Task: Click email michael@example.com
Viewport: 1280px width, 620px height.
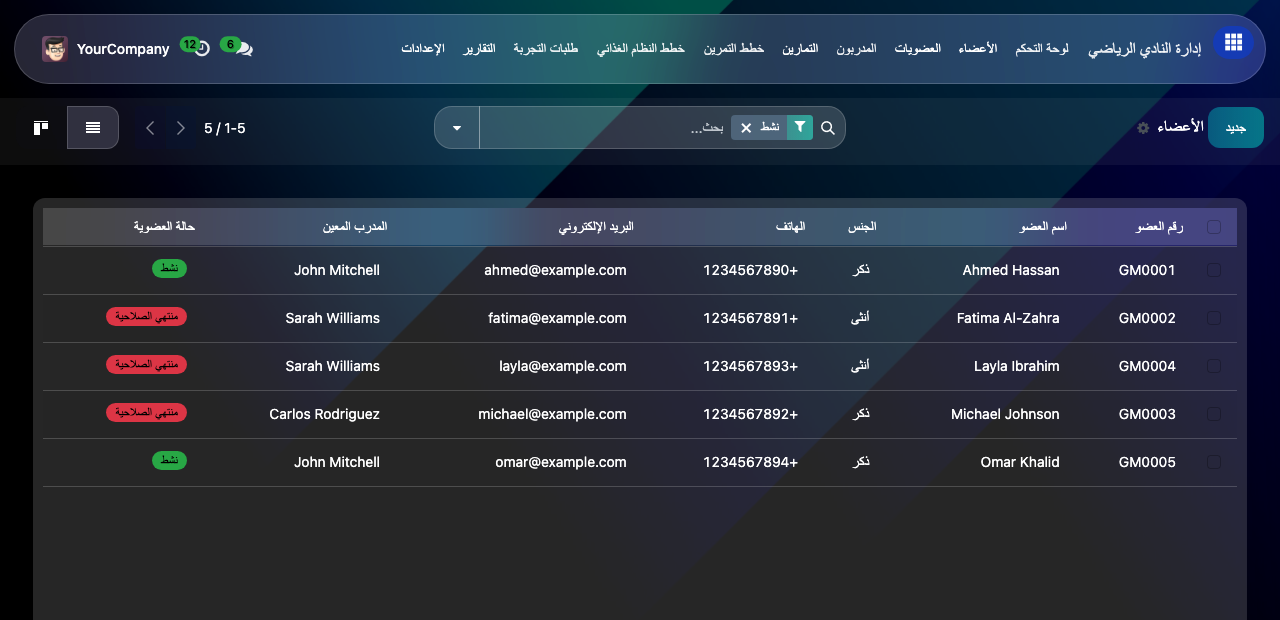Action: 552,414
